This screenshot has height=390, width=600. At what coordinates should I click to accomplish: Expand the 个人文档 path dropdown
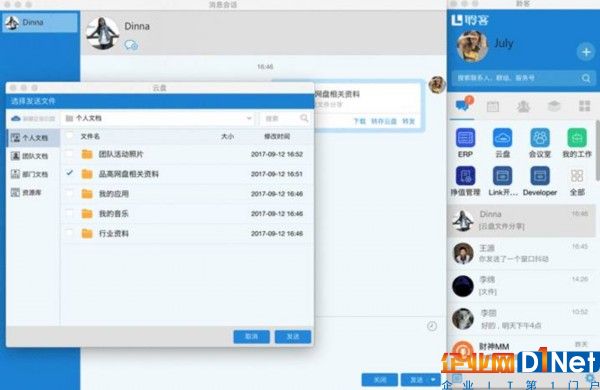249,118
